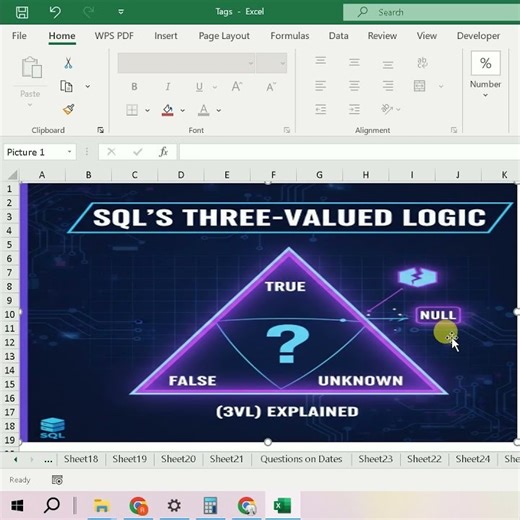
Task: Increase font size with larger A
Action: tap(237, 87)
